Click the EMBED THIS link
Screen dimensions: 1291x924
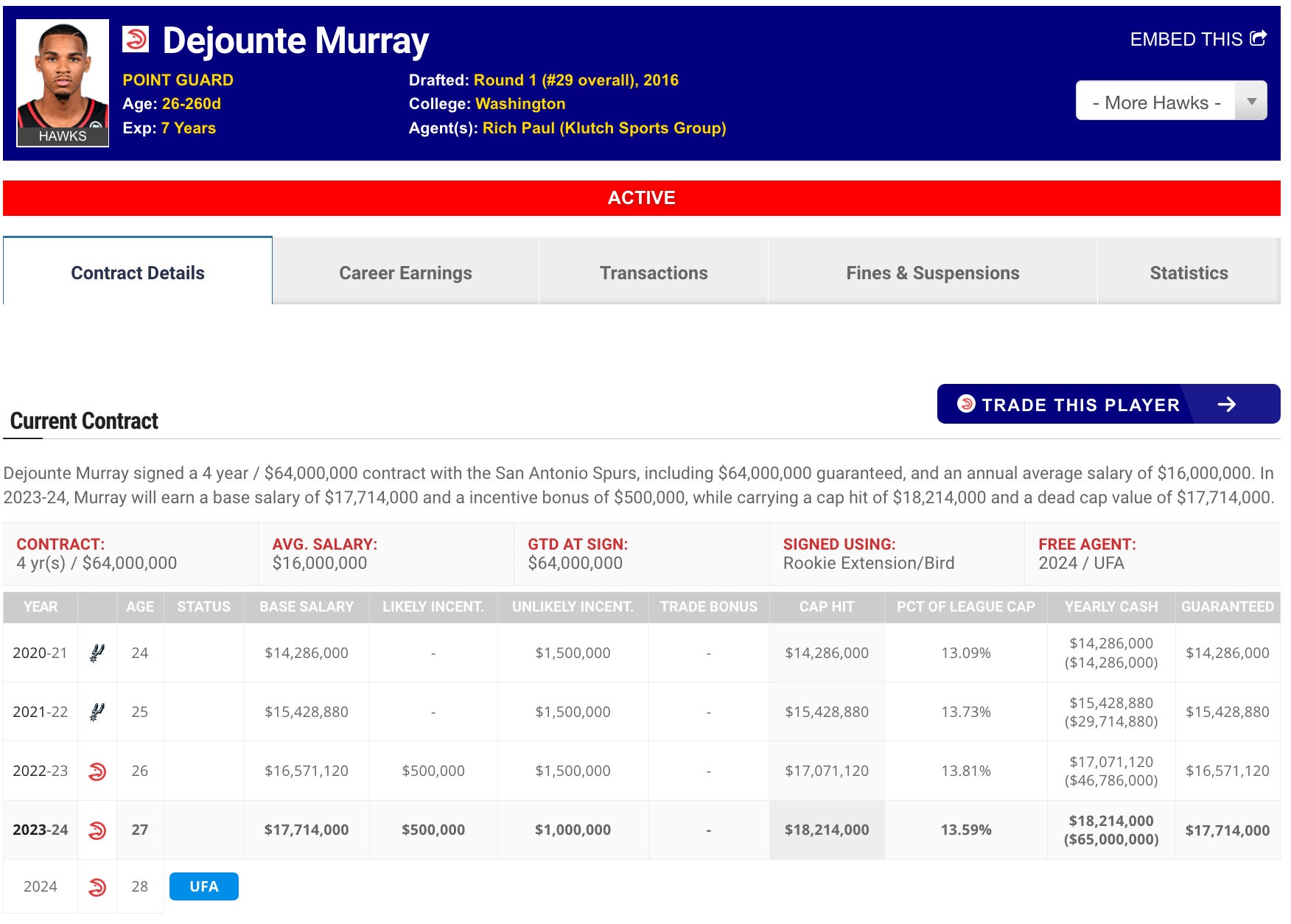(x=1198, y=39)
